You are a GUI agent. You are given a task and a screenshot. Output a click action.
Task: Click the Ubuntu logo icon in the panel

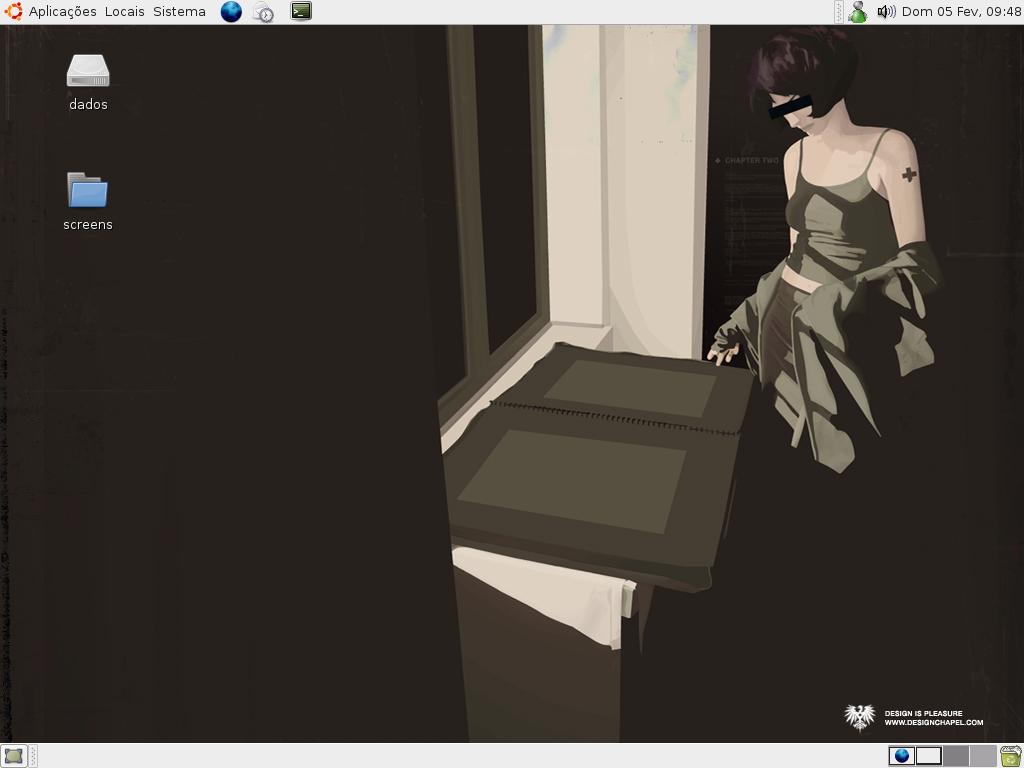coord(13,11)
